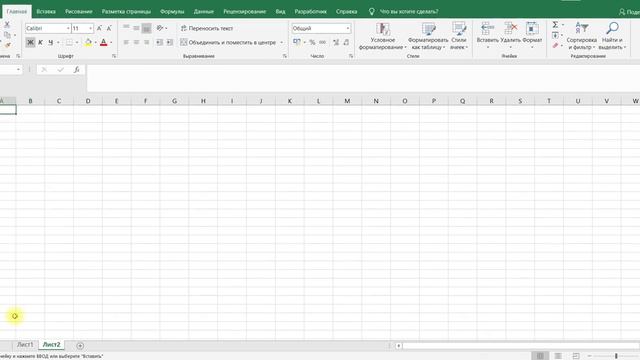Open Стили ячеек gallery
Image resolution: width=640 pixels, height=360 pixels.
(459, 36)
